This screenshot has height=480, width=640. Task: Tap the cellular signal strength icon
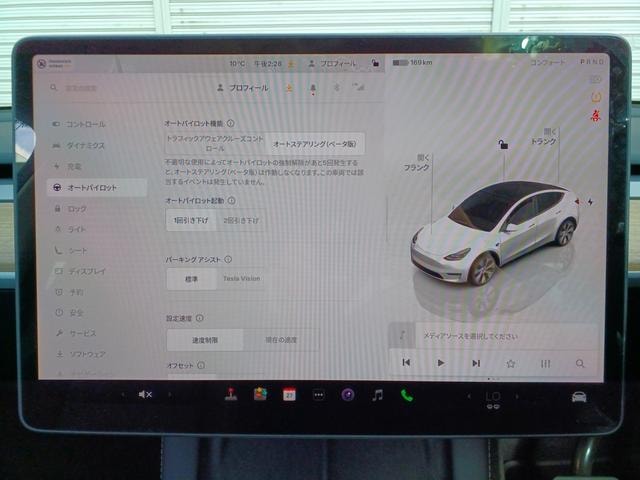coord(358,86)
